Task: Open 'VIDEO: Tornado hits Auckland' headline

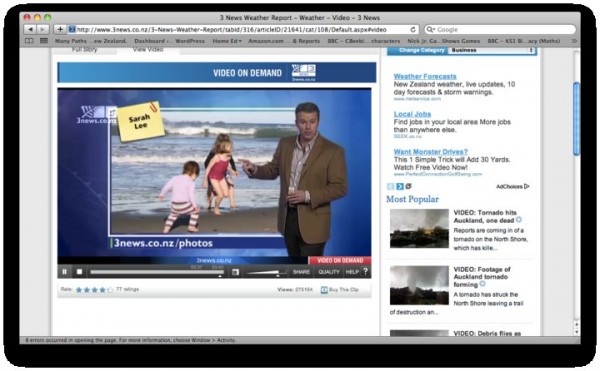Action: 485,216
